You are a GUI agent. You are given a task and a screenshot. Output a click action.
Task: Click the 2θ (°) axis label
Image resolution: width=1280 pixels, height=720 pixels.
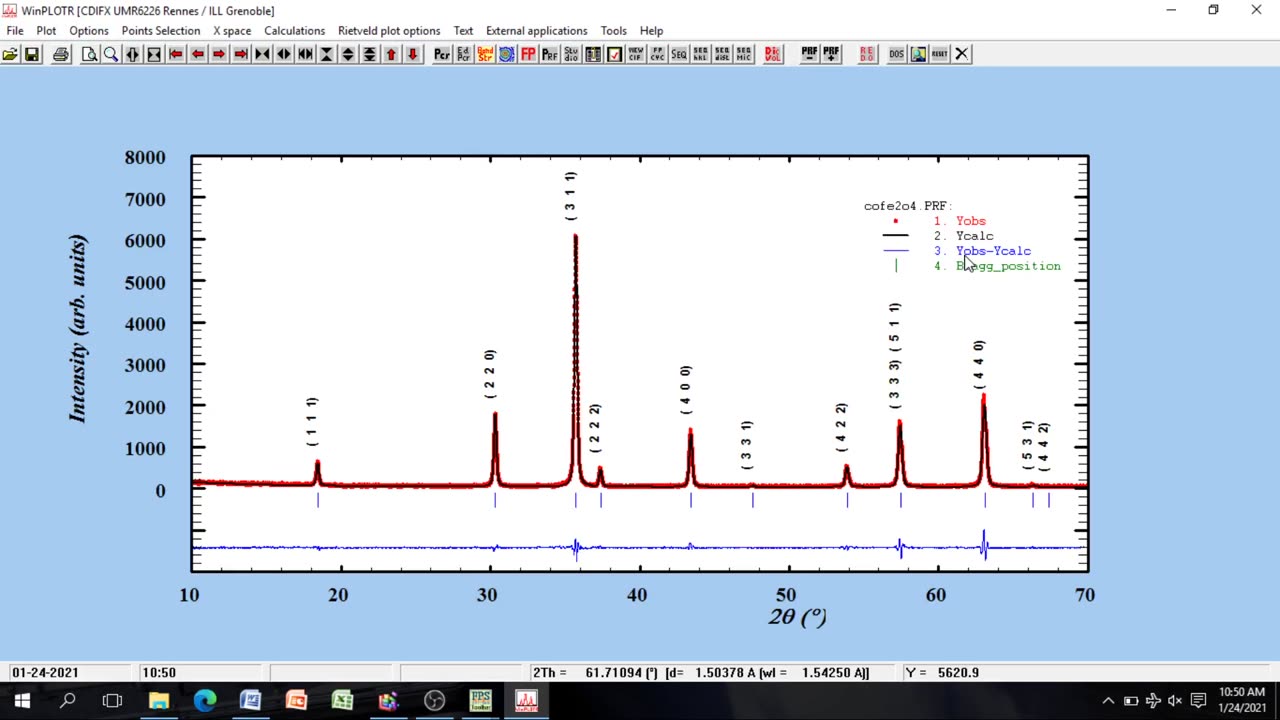(x=797, y=617)
